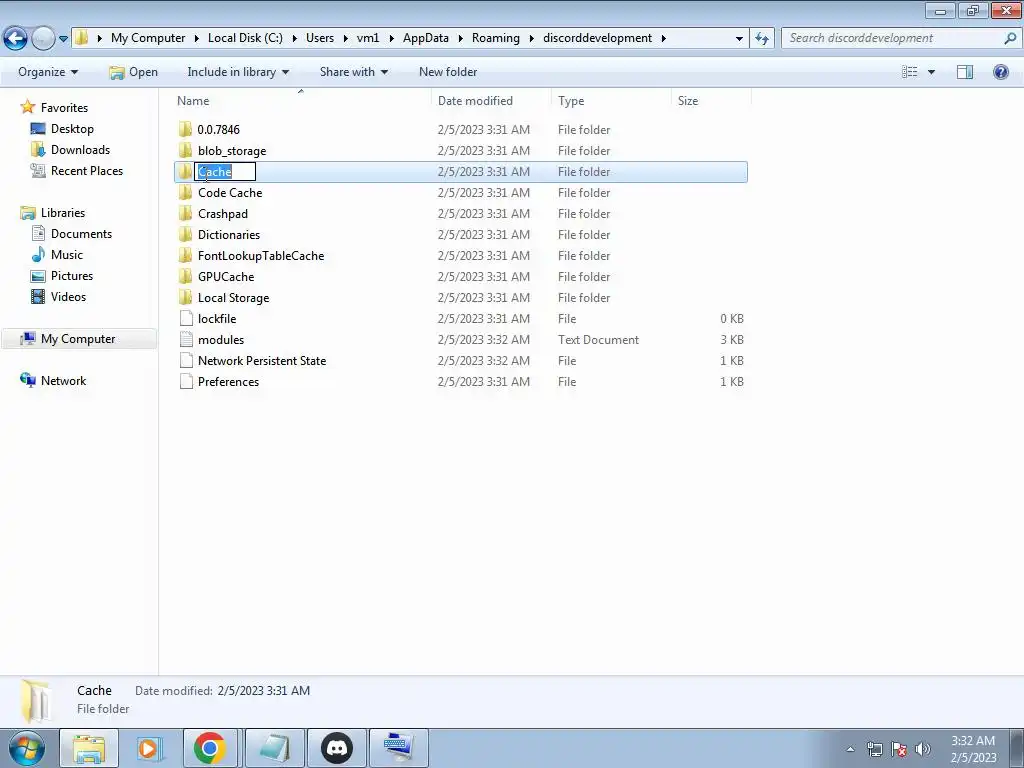Expand the view options dropdown arrow
Screen dimensions: 1024x768
[x=931, y=72]
